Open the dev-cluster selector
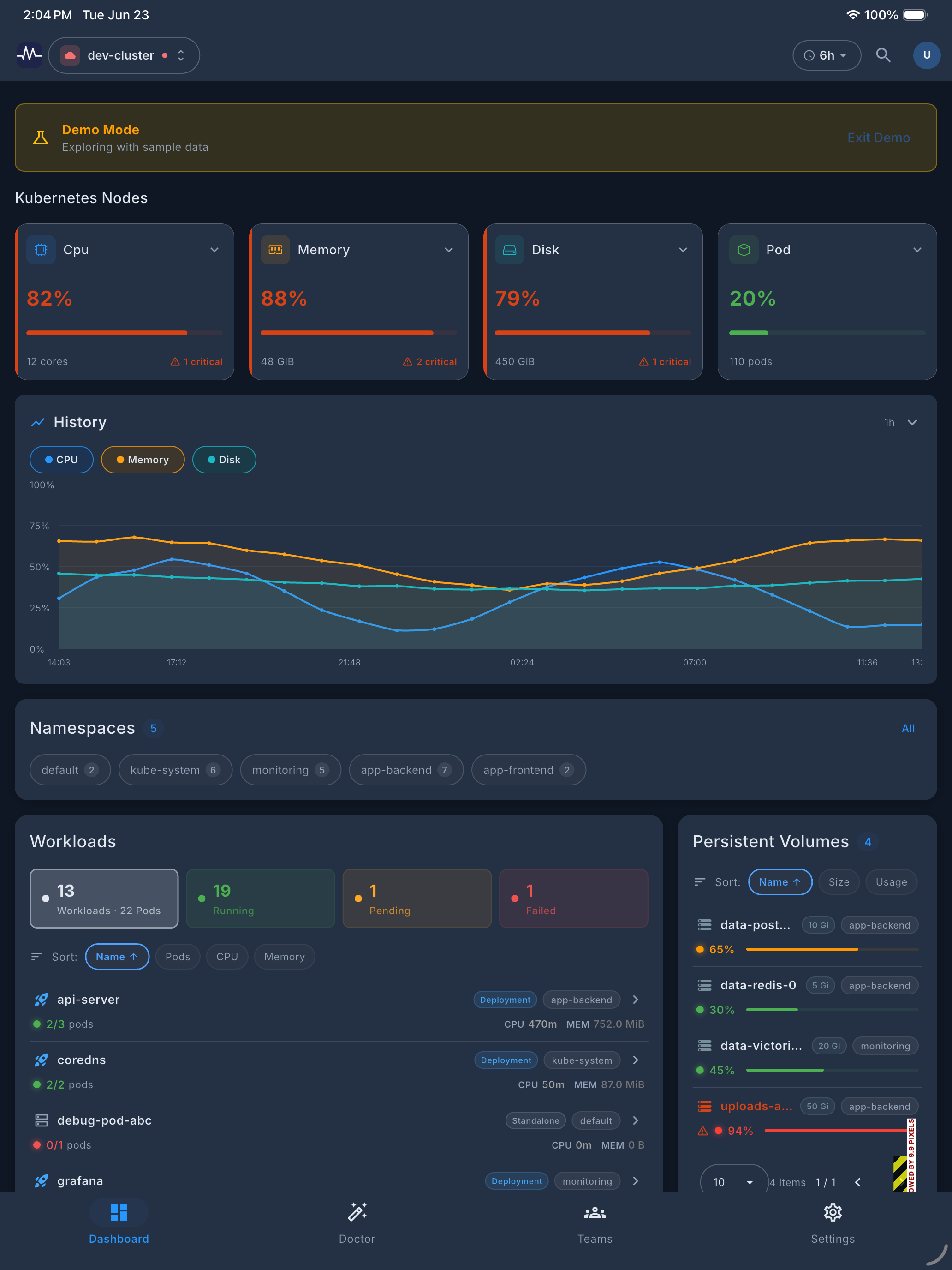The height and width of the screenshot is (1270, 952). pyautogui.click(x=124, y=56)
